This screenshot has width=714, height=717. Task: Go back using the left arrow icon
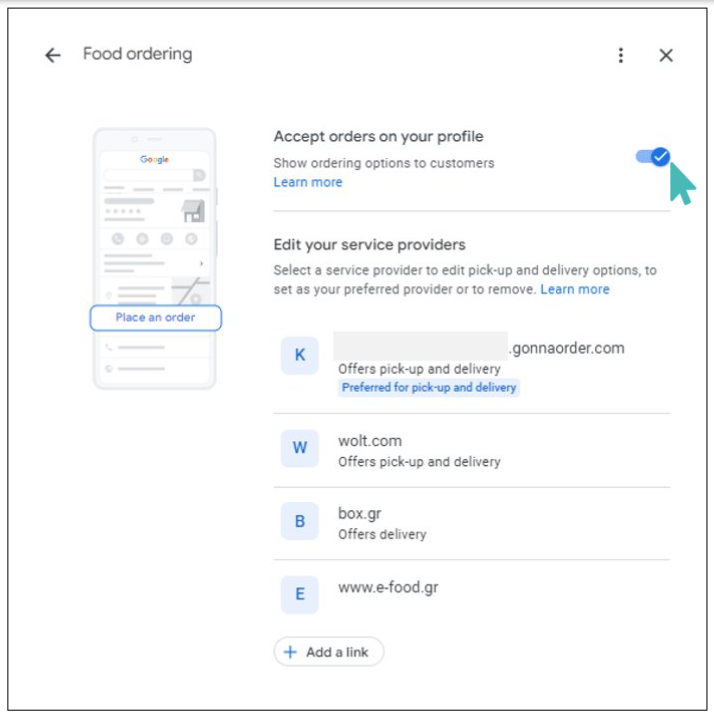53,55
